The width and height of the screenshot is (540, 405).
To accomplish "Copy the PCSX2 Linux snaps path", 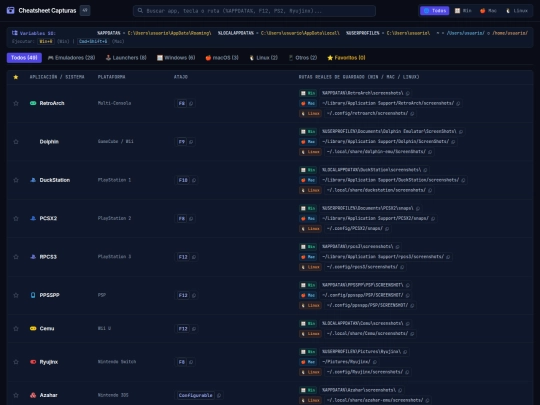I will point(387,229).
